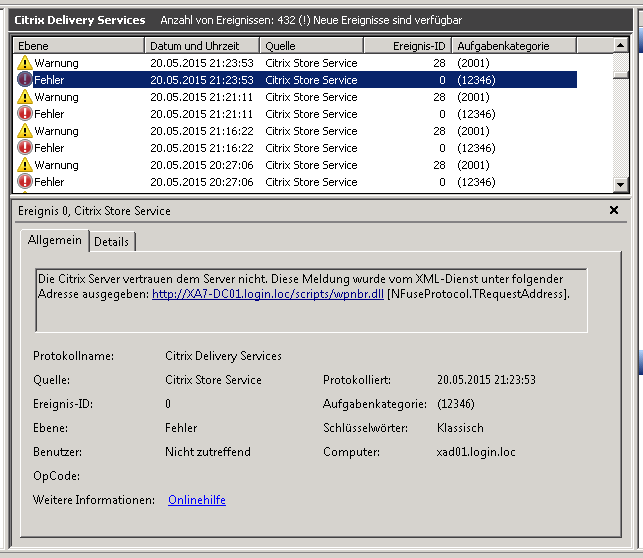
Task: Click the red error icon for the 20:27:06 Fehler row
Action: pyautogui.click(x=25, y=182)
